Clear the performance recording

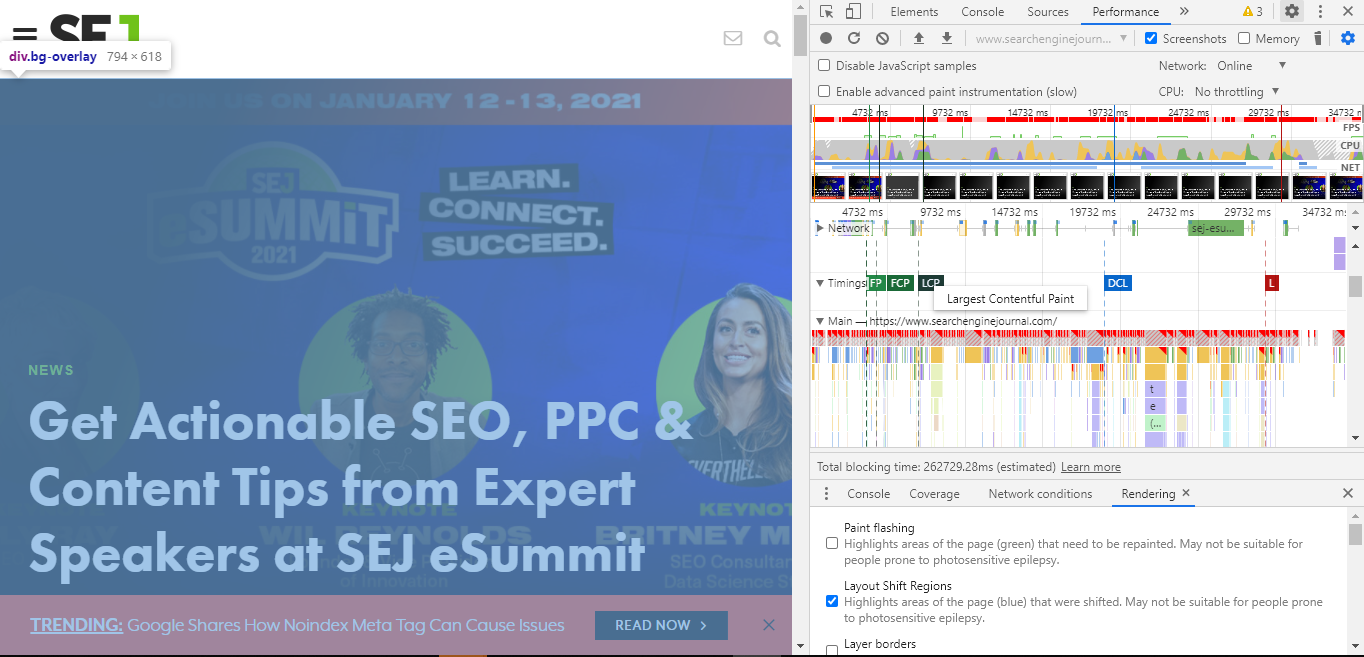click(882, 38)
